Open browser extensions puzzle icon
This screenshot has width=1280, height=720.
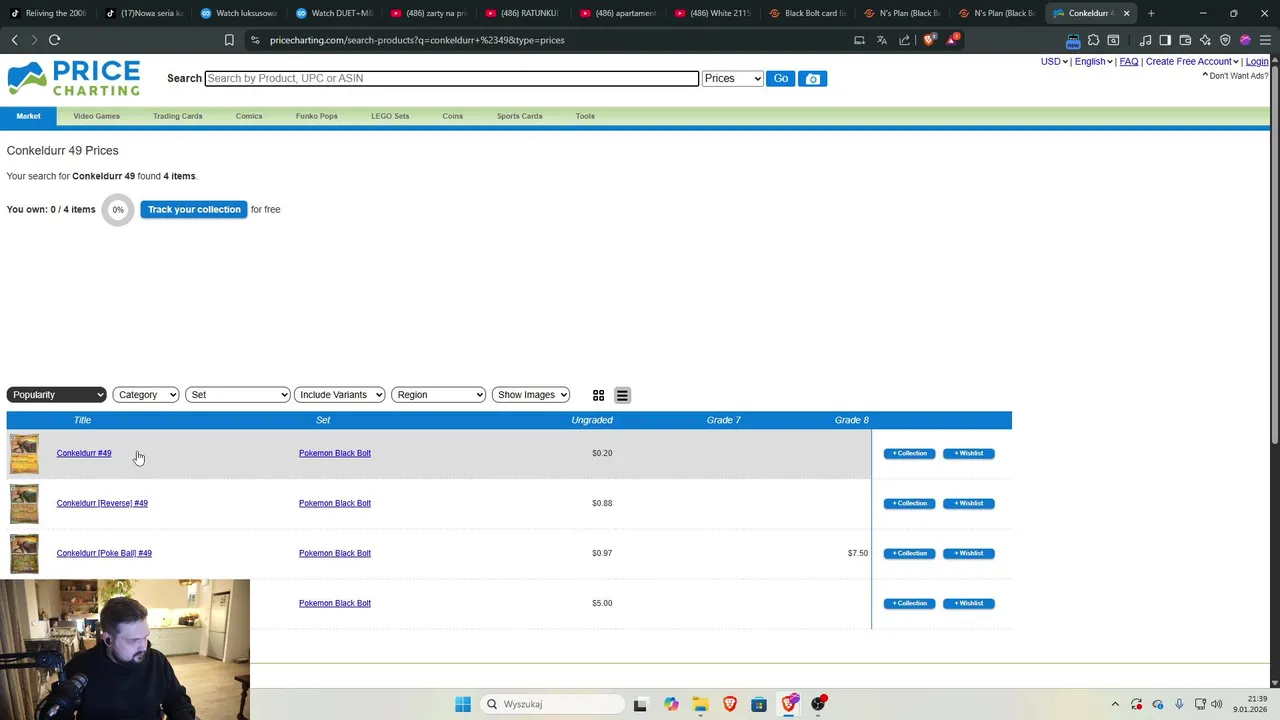[x=1093, y=40]
